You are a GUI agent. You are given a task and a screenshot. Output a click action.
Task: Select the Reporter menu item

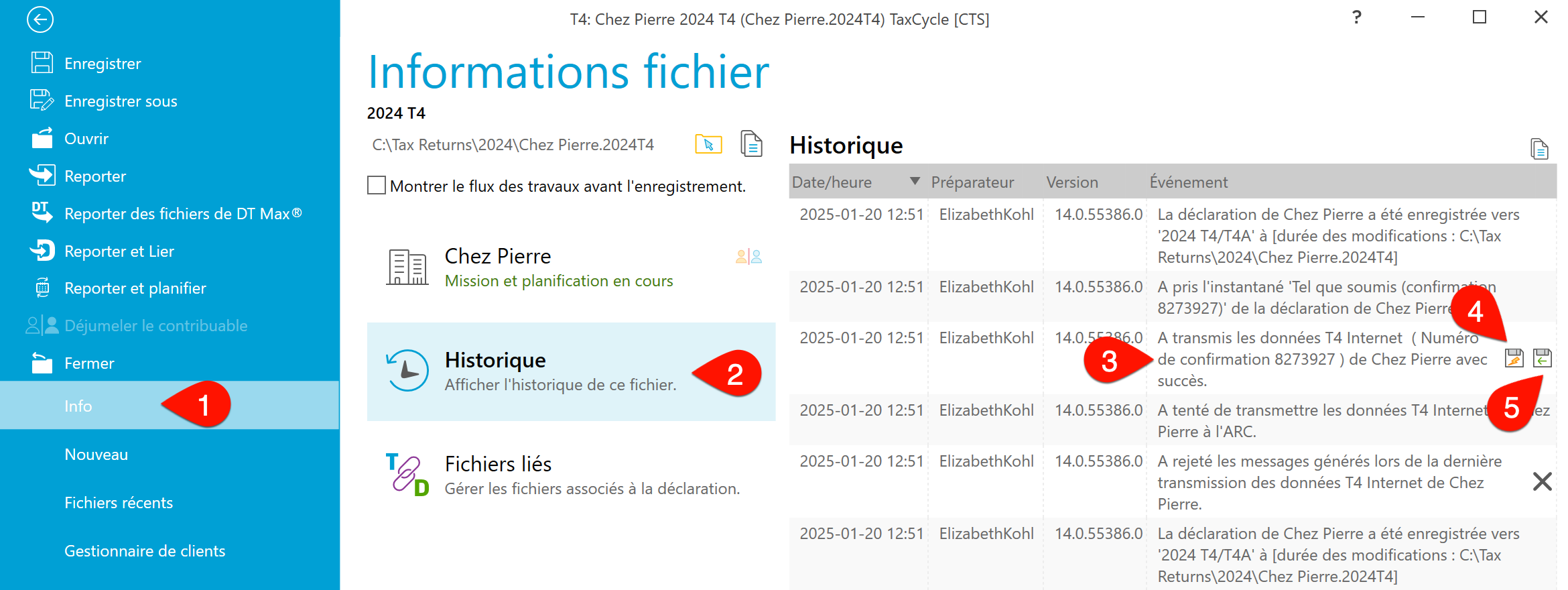[95, 176]
